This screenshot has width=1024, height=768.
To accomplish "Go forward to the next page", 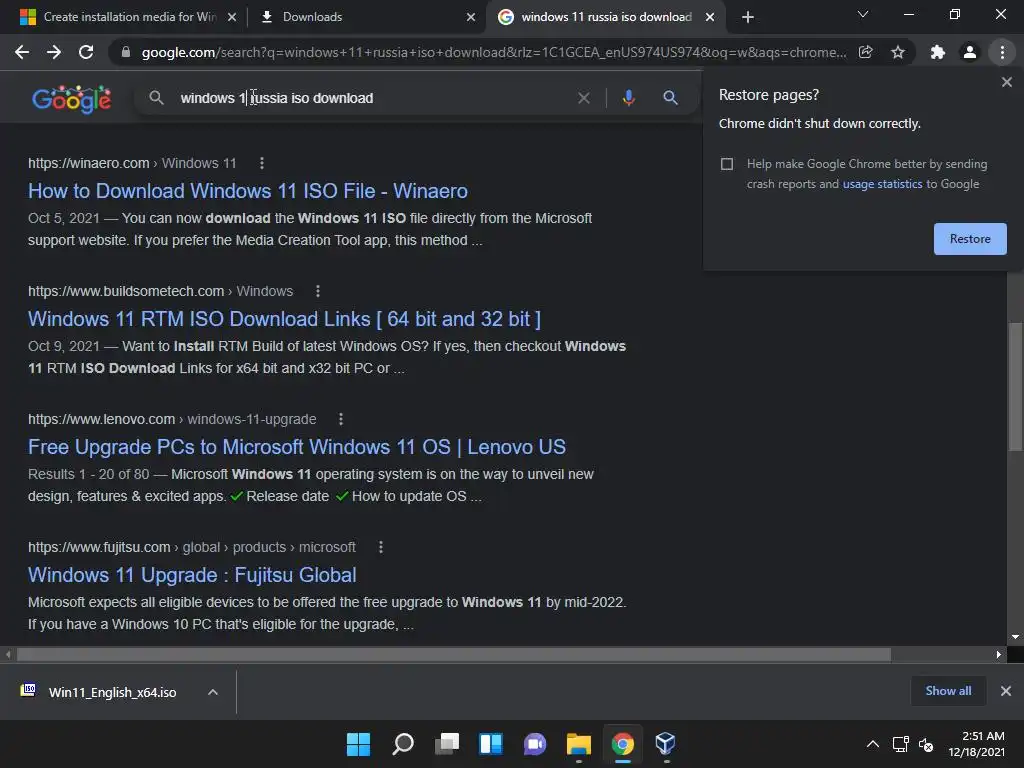I will [x=54, y=52].
